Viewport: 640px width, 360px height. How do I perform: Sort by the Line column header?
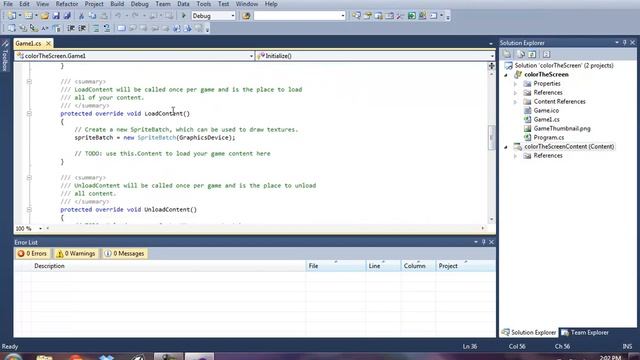coord(383,266)
